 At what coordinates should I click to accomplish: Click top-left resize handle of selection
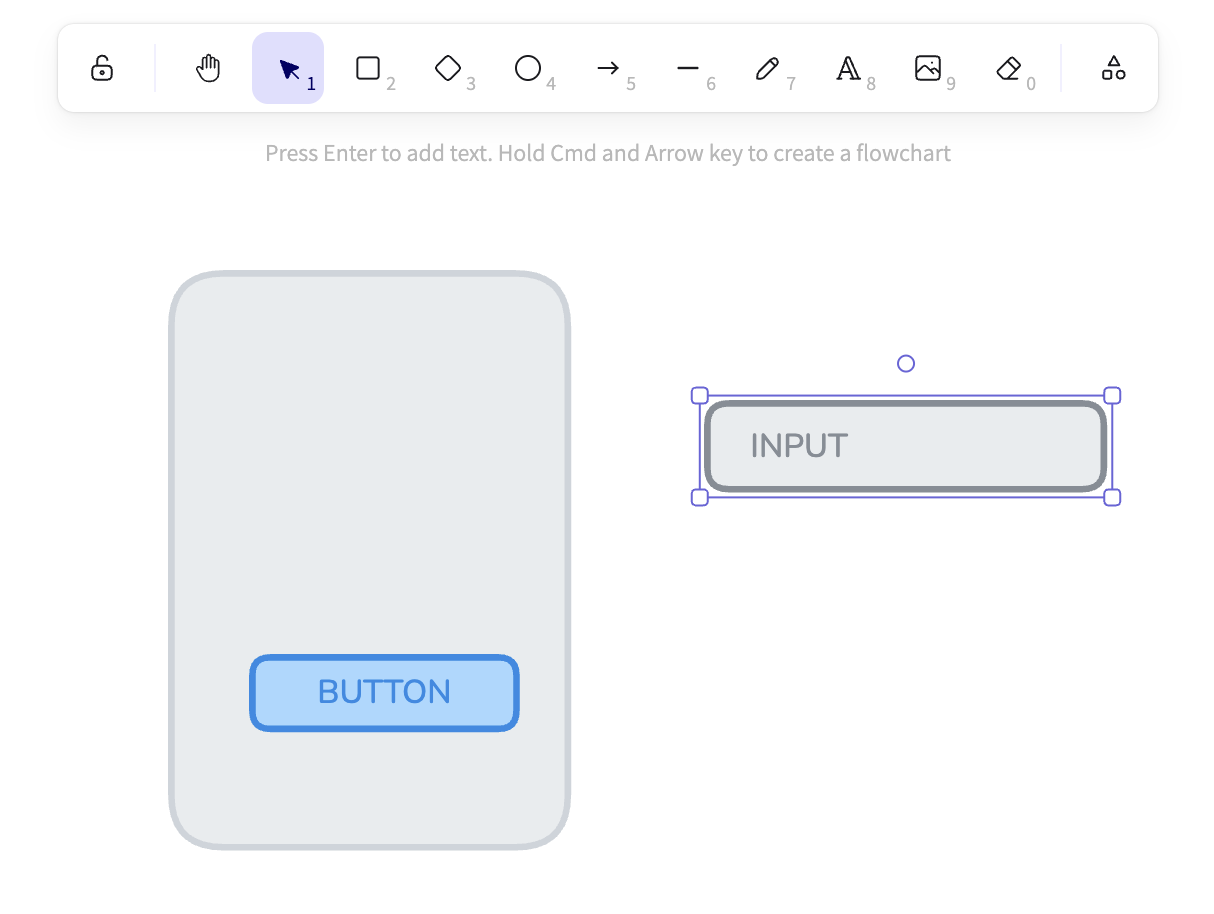pos(700,396)
